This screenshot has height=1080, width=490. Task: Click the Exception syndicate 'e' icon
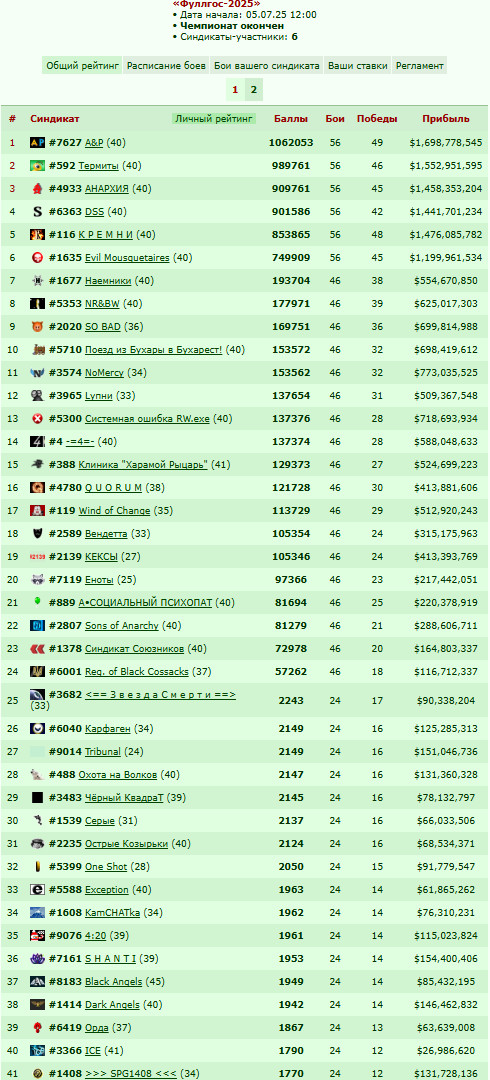point(37,890)
